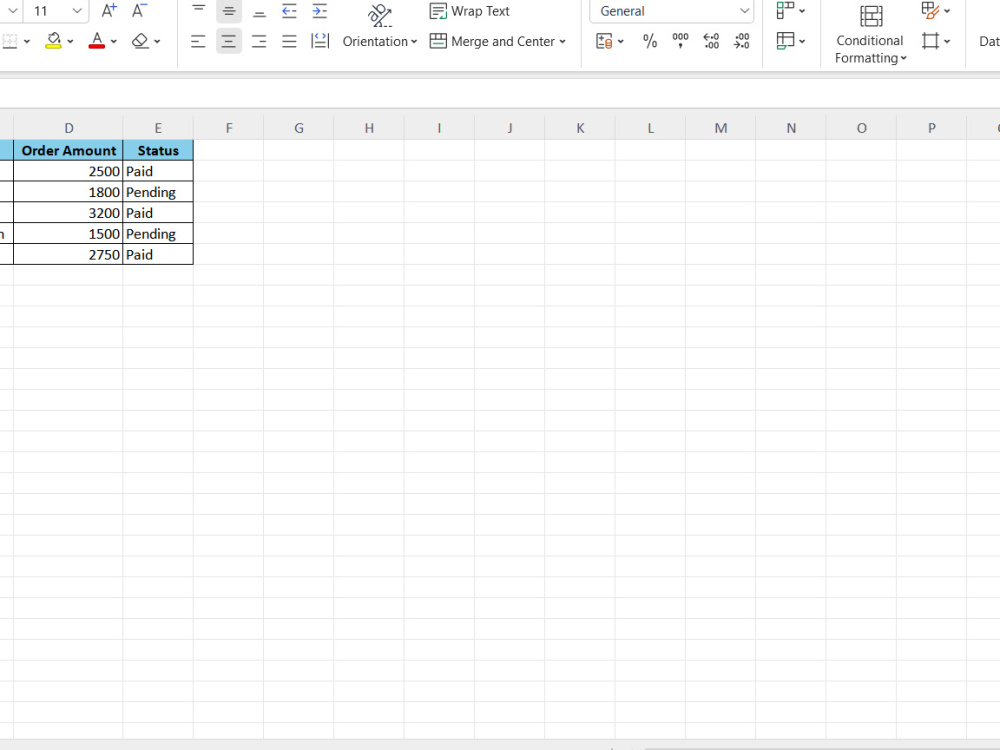The image size is (1000, 750).
Task: Select the Order Amount header cell
Action: 68,151
